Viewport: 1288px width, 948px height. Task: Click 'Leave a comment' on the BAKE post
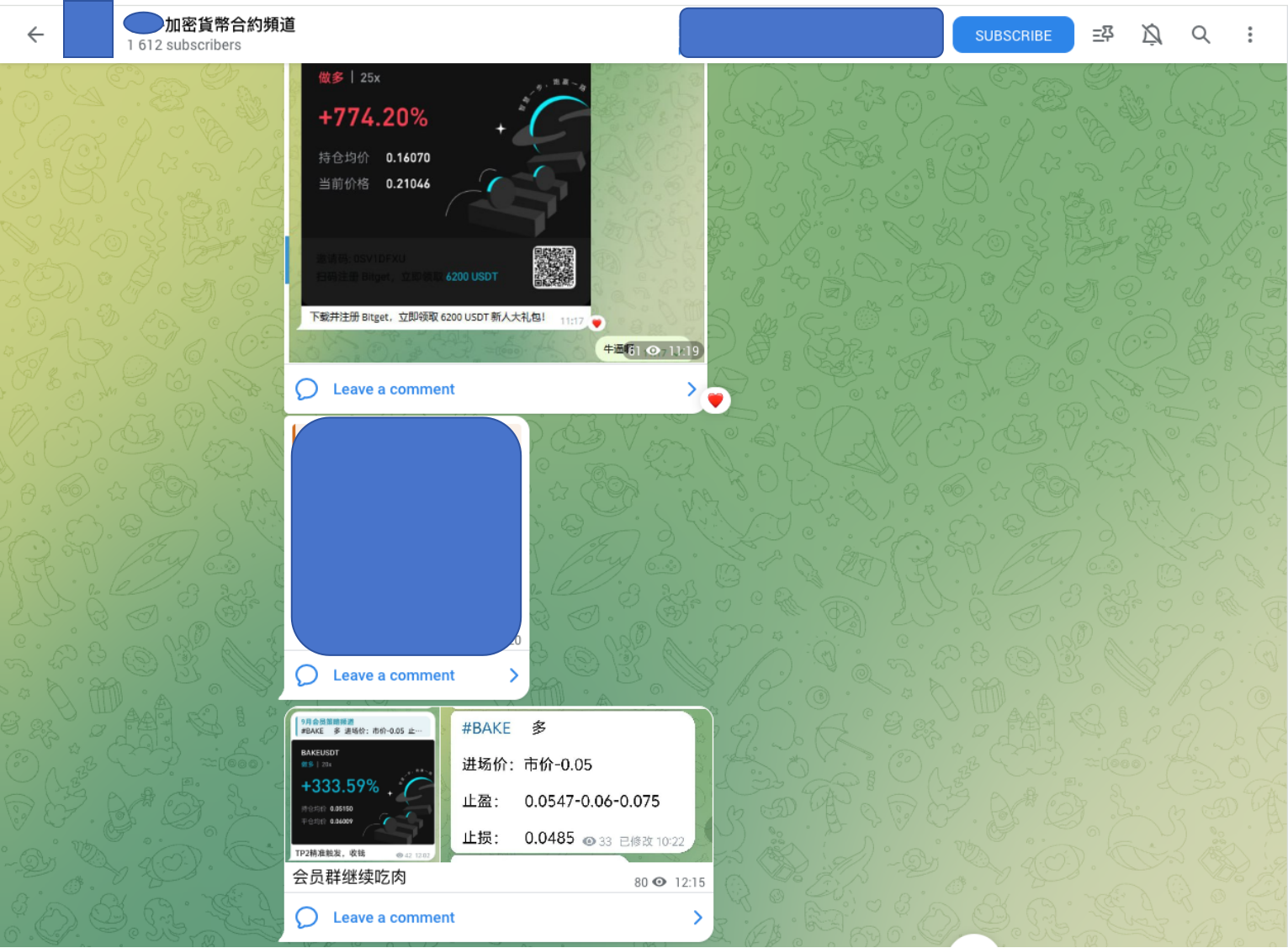point(394,918)
